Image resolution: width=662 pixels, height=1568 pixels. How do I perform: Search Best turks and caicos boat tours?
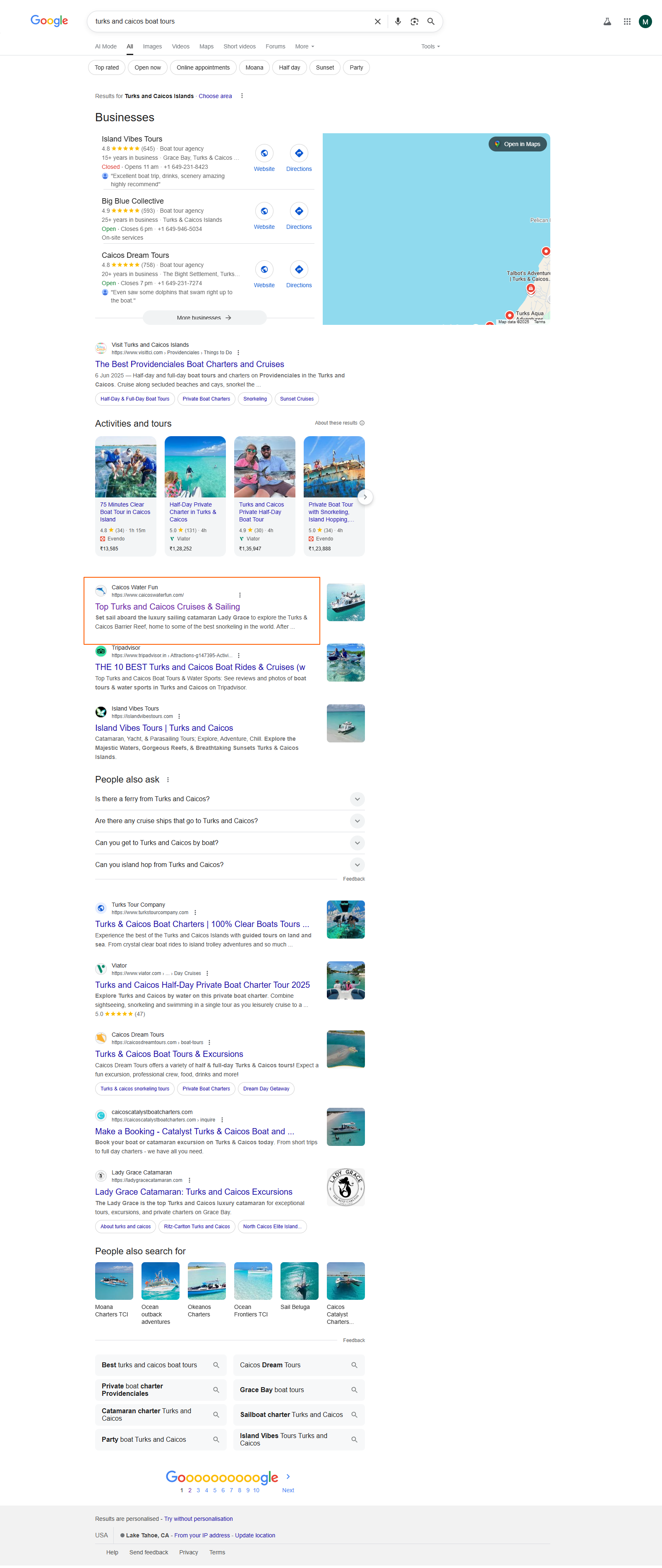pyautogui.click(x=161, y=1365)
